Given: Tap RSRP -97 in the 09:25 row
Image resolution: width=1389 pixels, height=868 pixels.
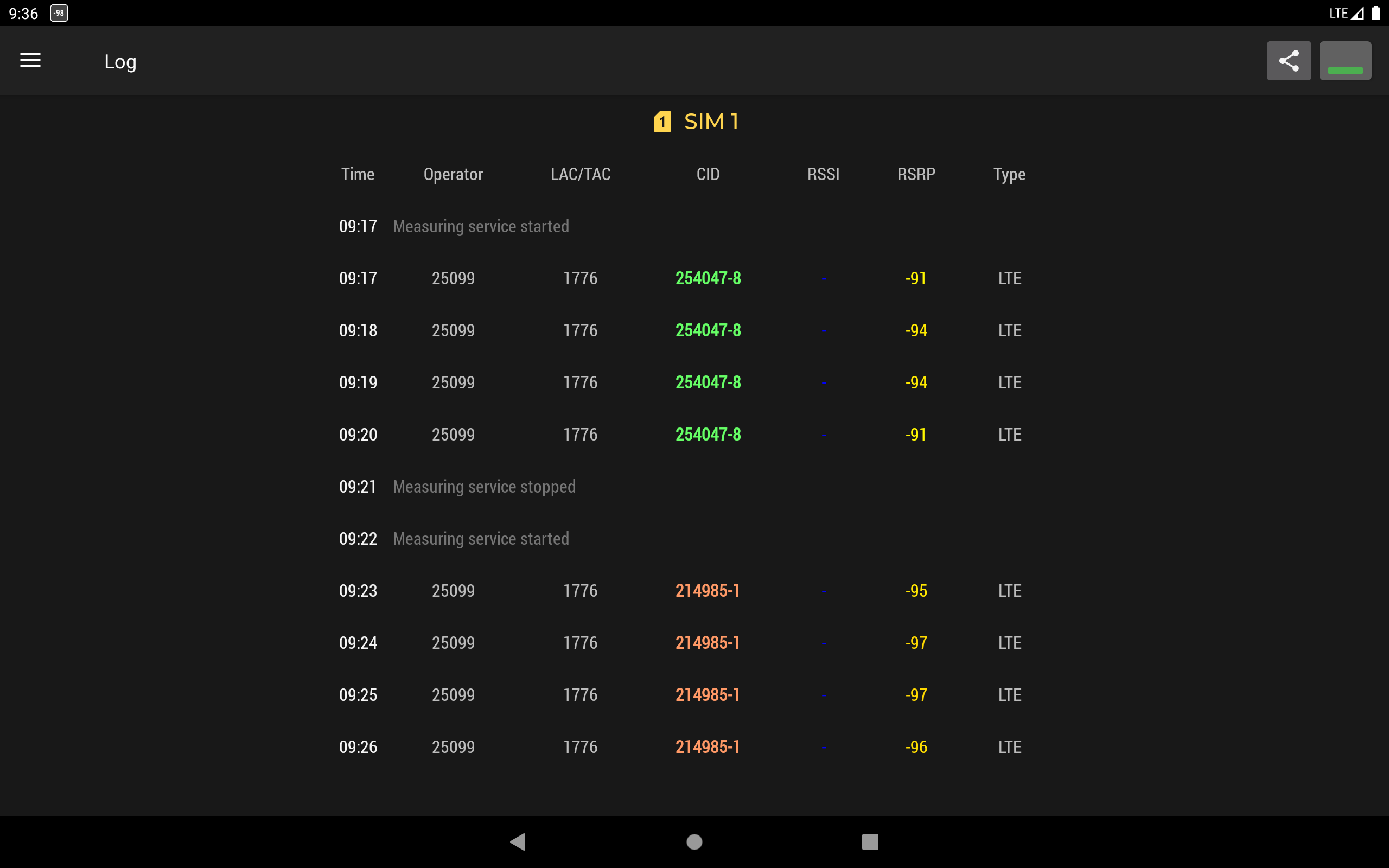Looking at the screenshot, I should [916, 694].
